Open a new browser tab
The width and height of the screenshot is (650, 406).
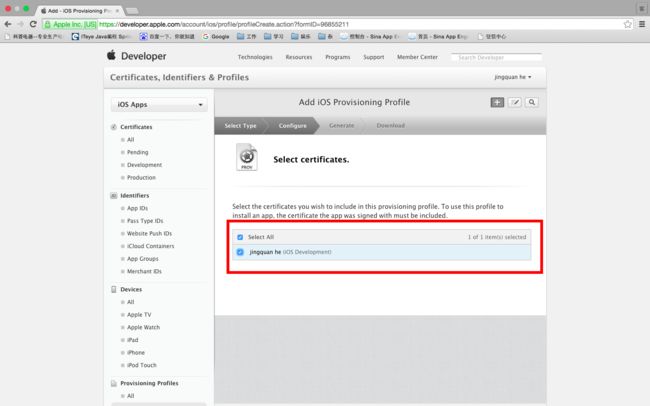tap(132, 11)
